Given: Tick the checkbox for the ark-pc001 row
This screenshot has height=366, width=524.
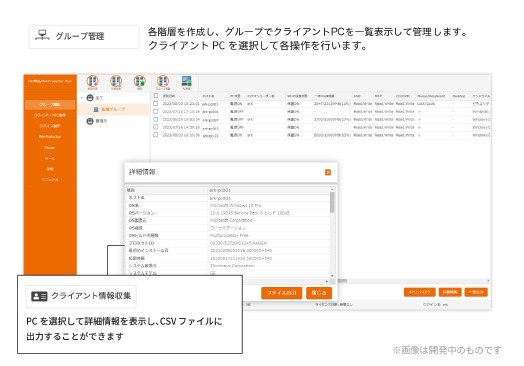Looking at the screenshot, I should point(156,104).
